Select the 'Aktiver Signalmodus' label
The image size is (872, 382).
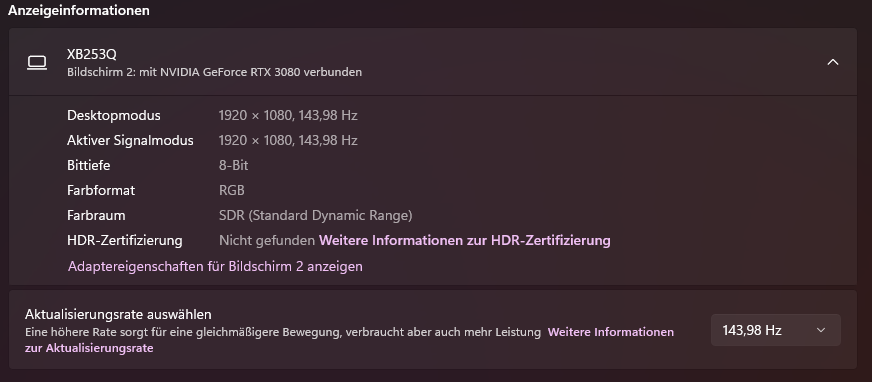(130, 141)
